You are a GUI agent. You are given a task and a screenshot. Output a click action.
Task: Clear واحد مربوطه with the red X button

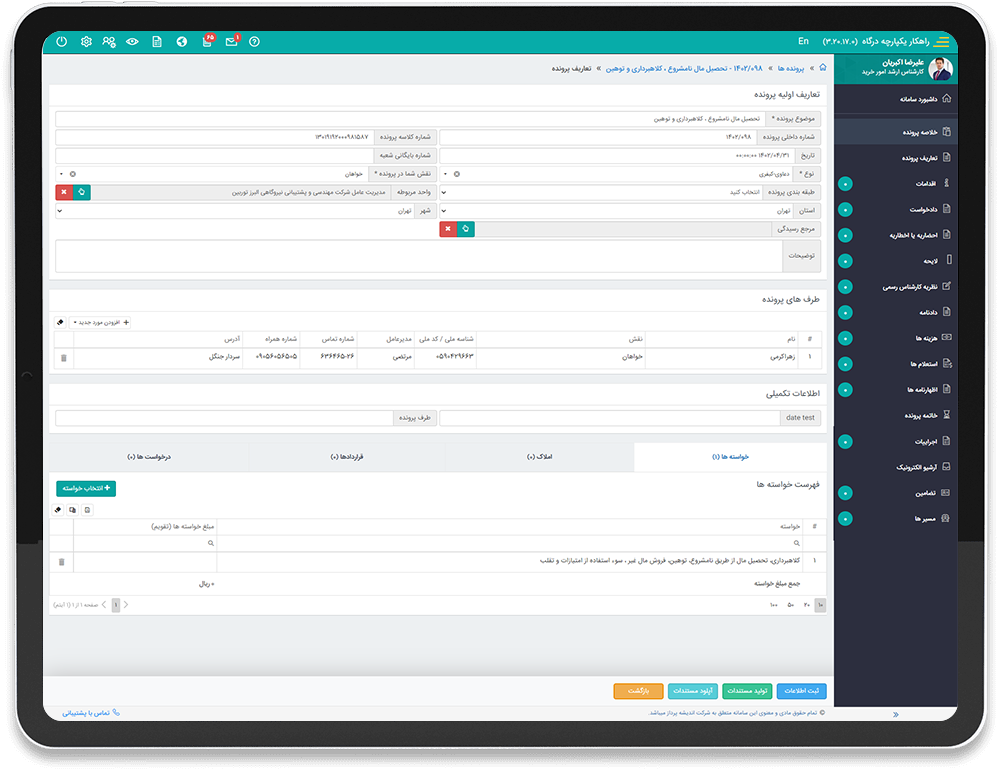pos(64,192)
